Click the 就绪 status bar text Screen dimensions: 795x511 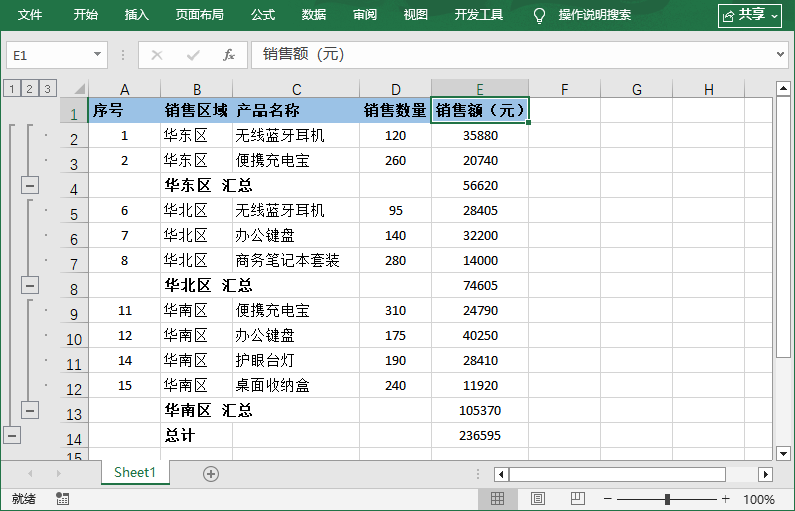(x=24, y=499)
